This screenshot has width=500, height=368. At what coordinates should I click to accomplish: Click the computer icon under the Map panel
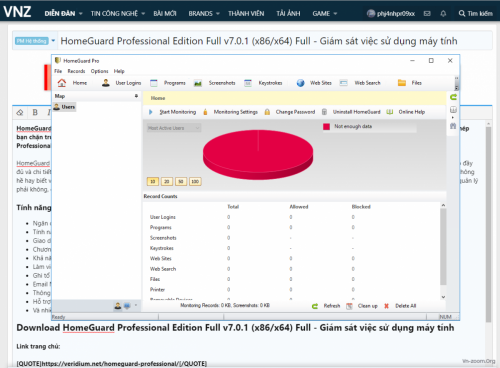click(127, 306)
